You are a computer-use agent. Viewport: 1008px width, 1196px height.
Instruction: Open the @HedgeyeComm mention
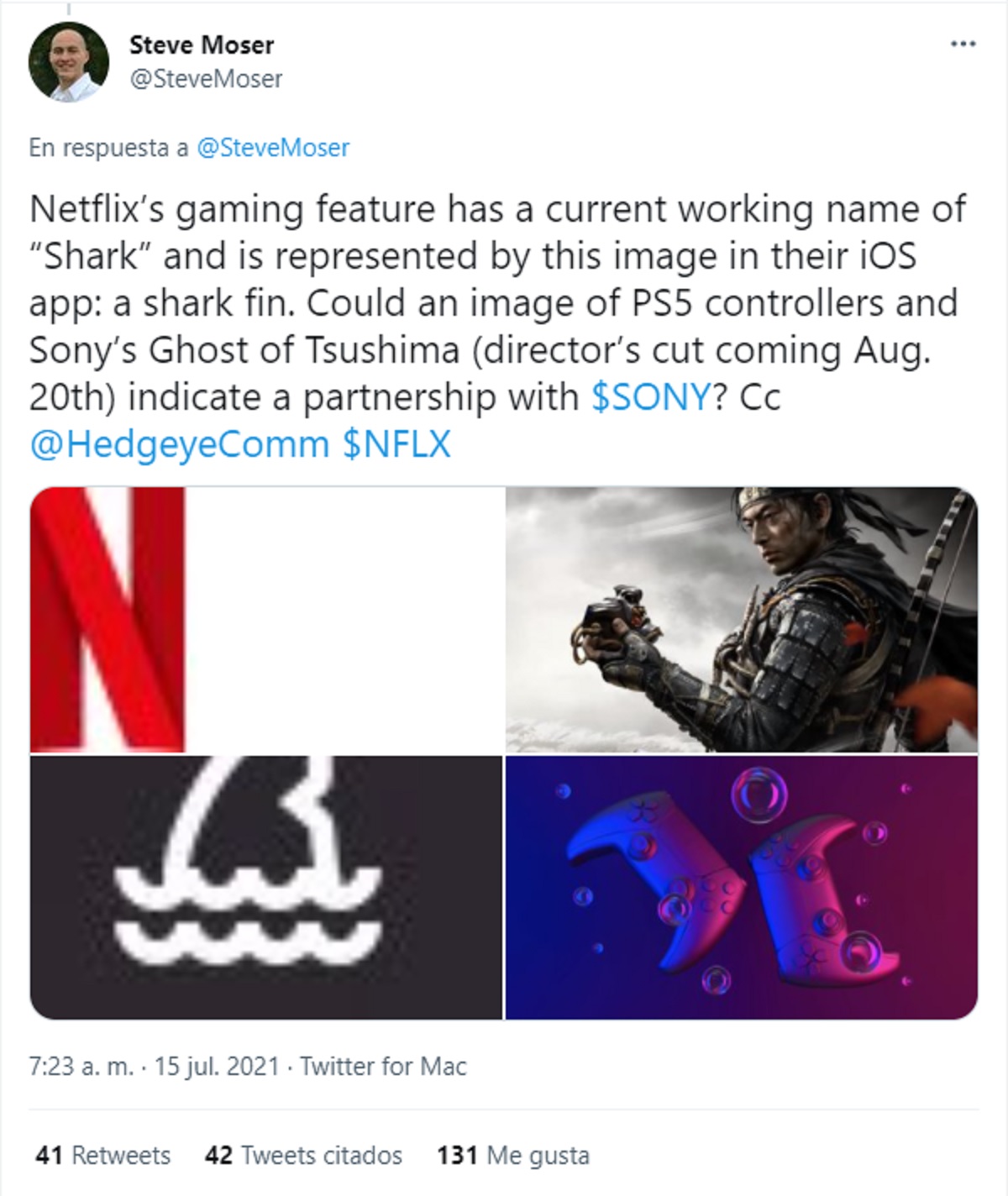point(179,443)
